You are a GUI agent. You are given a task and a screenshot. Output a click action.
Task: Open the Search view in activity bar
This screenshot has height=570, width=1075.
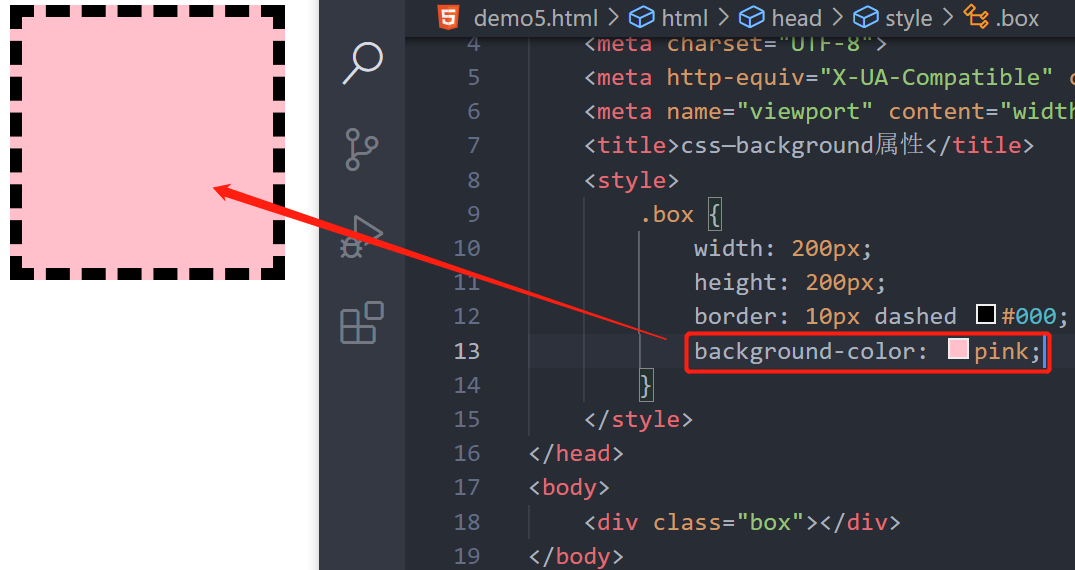[x=363, y=63]
